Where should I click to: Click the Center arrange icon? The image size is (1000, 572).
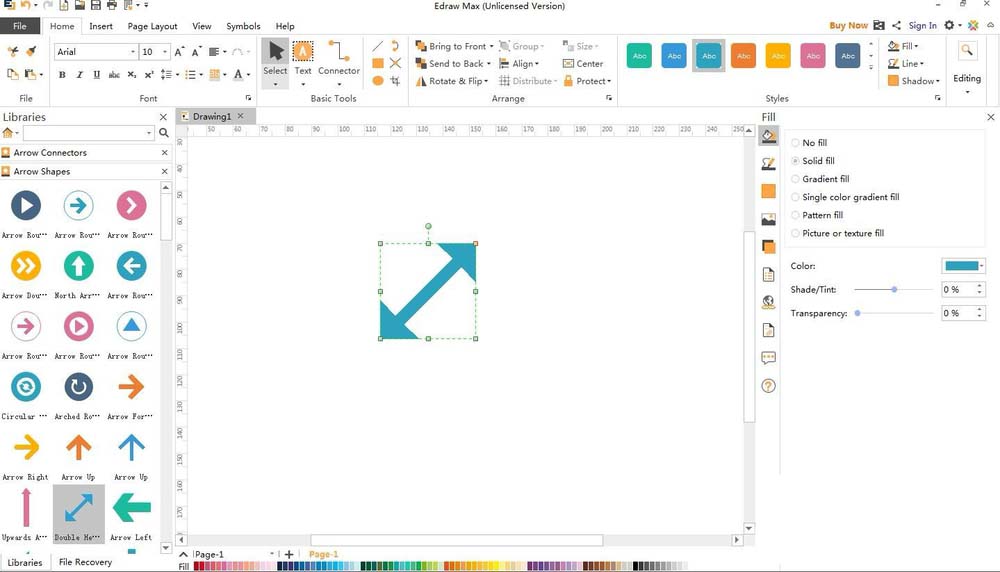pyautogui.click(x=583, y=64)
